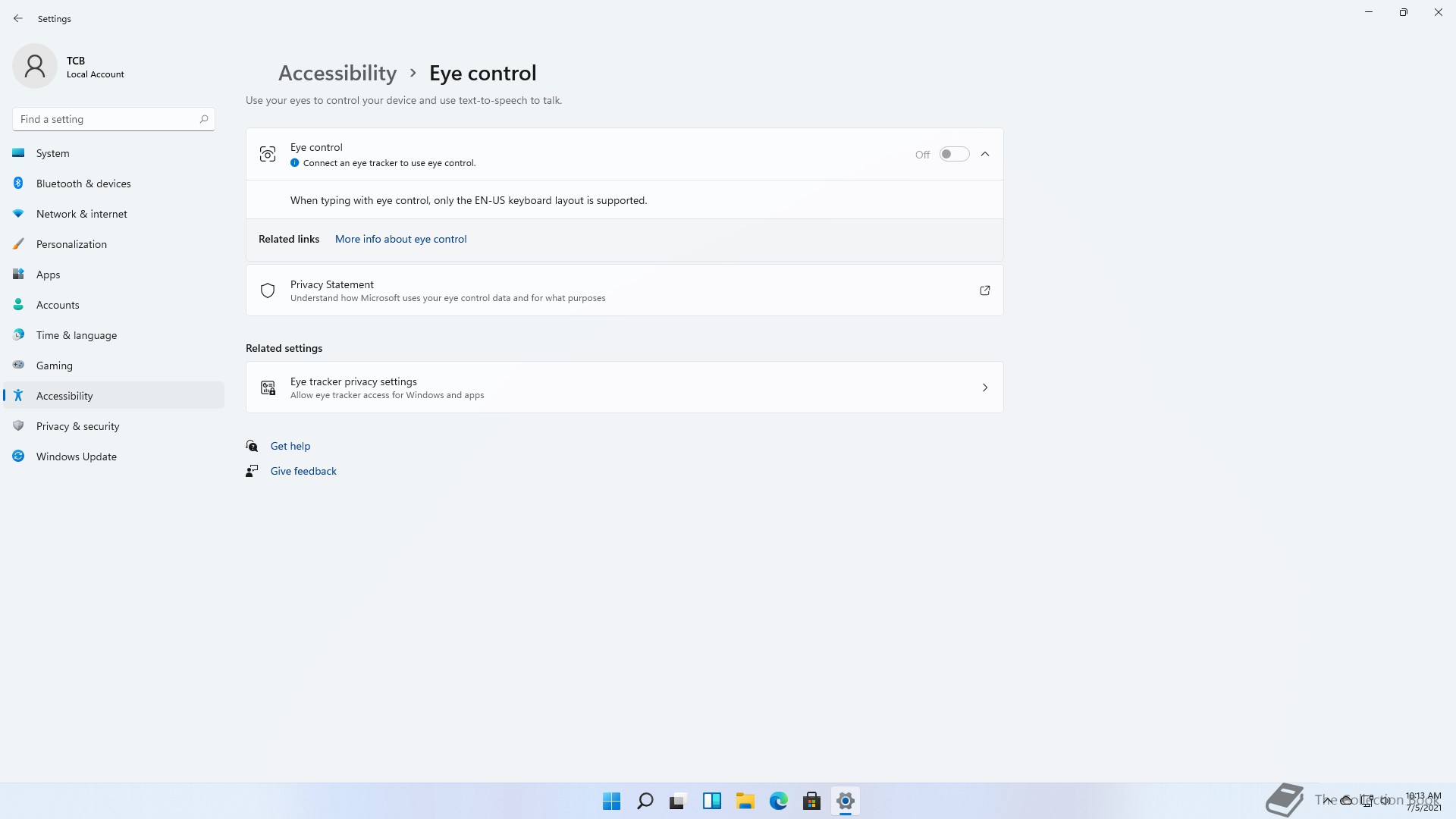The width and height of the screenshot is (1456, 819).
Task: Click the Privacy Statement external link icon
Action: (x=985, y=290)
